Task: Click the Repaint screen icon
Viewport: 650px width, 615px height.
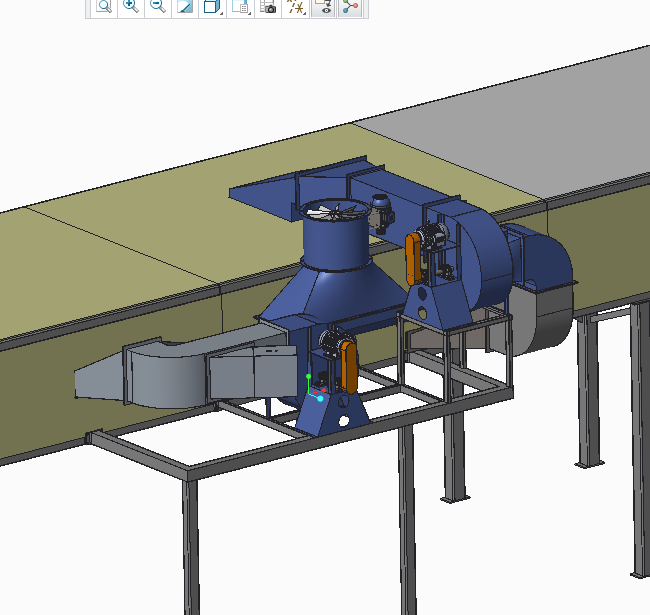Action: click(x=185, y=7)
